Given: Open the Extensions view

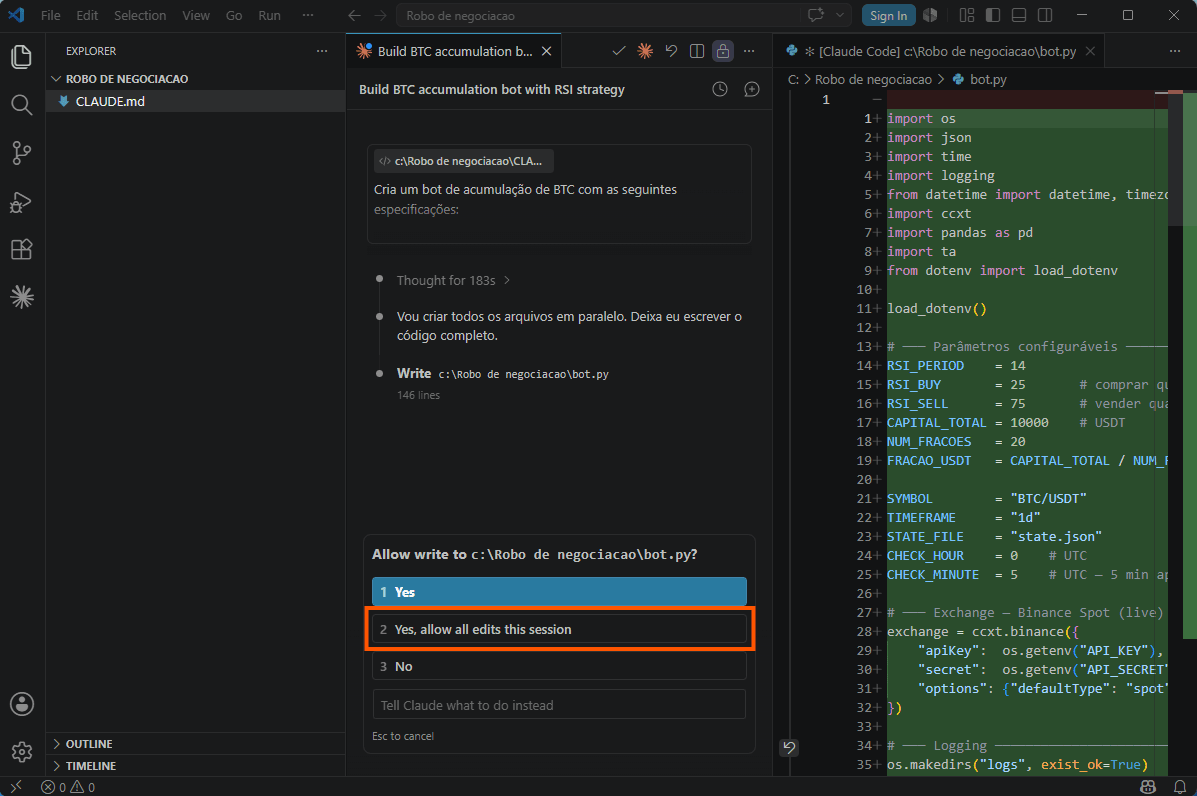Looking at the screenshot, I should point(21,250).
